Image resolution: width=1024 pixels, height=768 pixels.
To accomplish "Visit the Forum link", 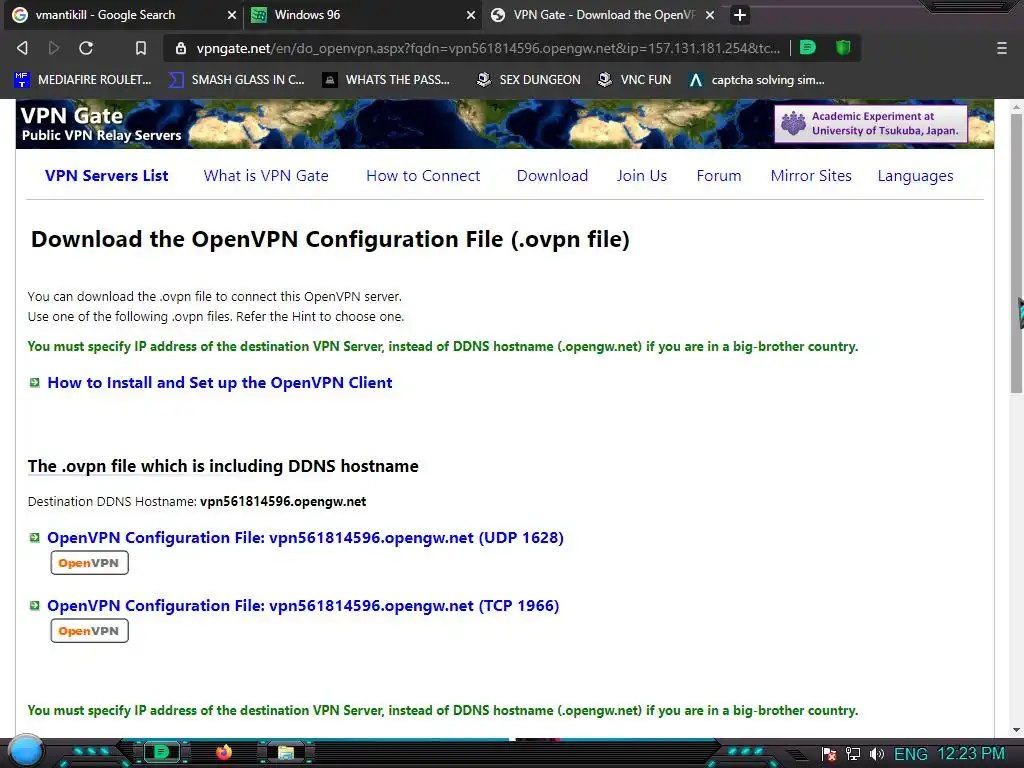I will (x=718, y=176).
